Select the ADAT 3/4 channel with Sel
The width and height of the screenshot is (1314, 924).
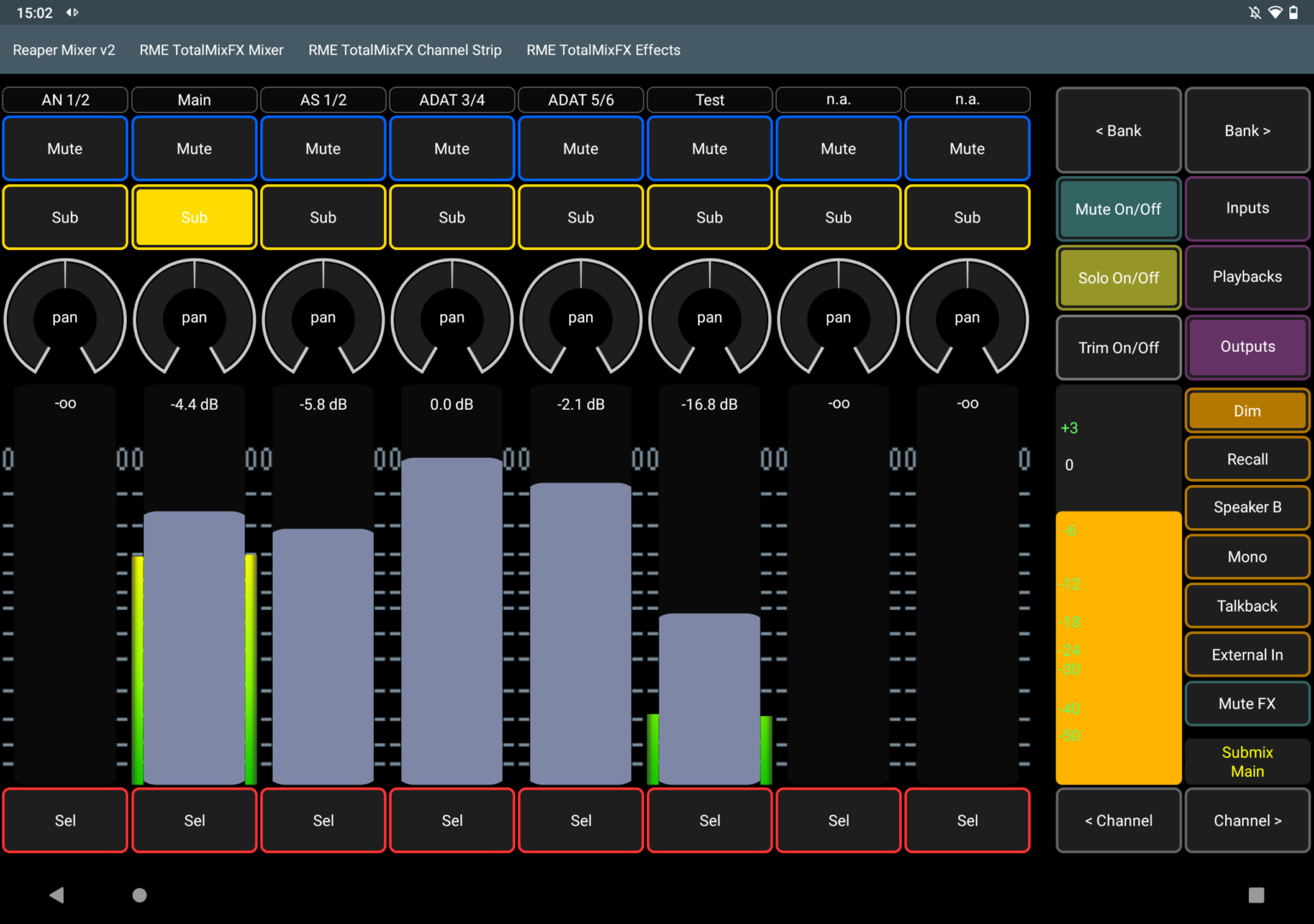[x=452, y=820]
